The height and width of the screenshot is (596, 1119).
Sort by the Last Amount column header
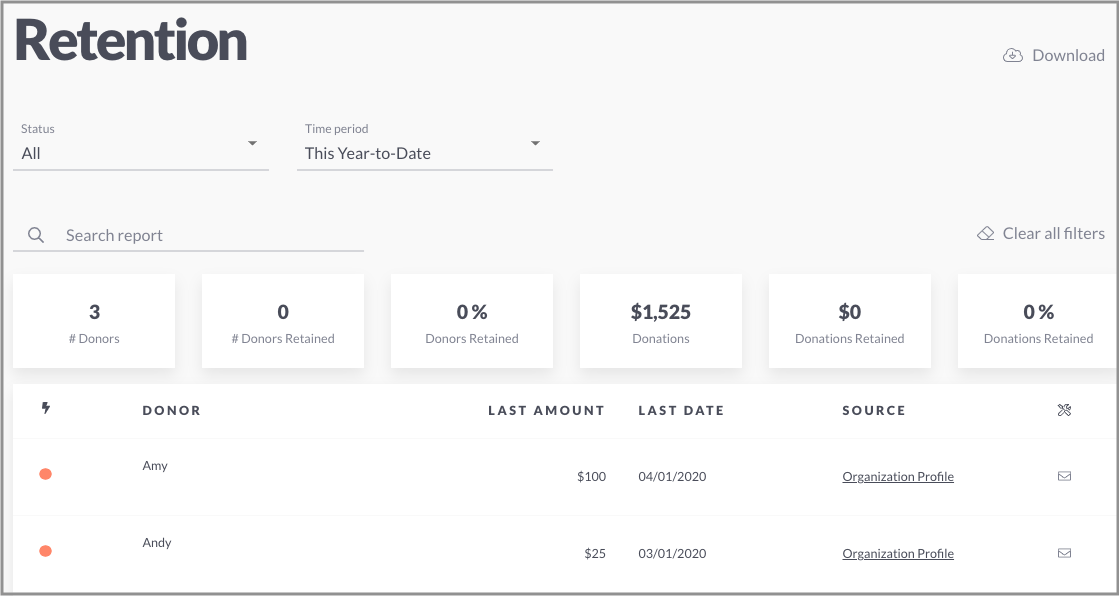pyautogui.click(x=547, y=410)
